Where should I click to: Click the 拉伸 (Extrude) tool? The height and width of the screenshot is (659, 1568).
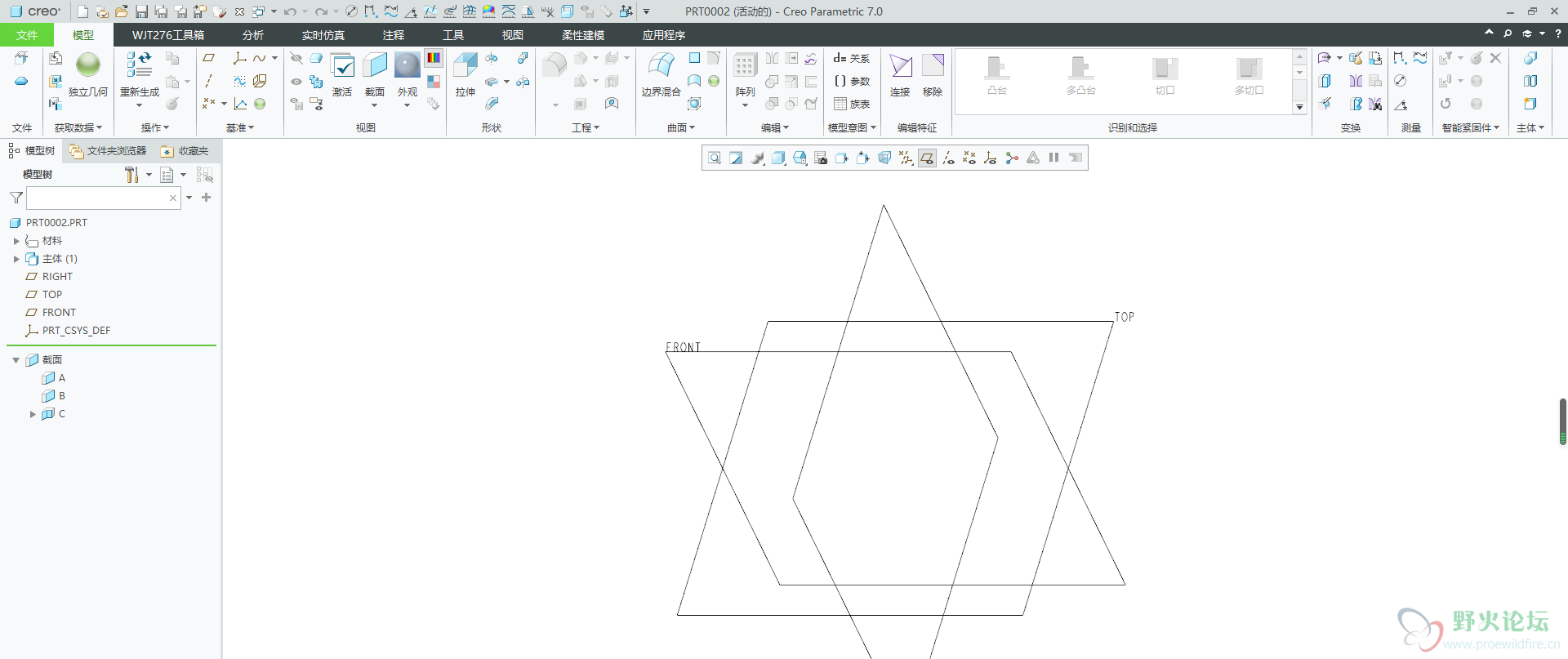tap(465, 74)
